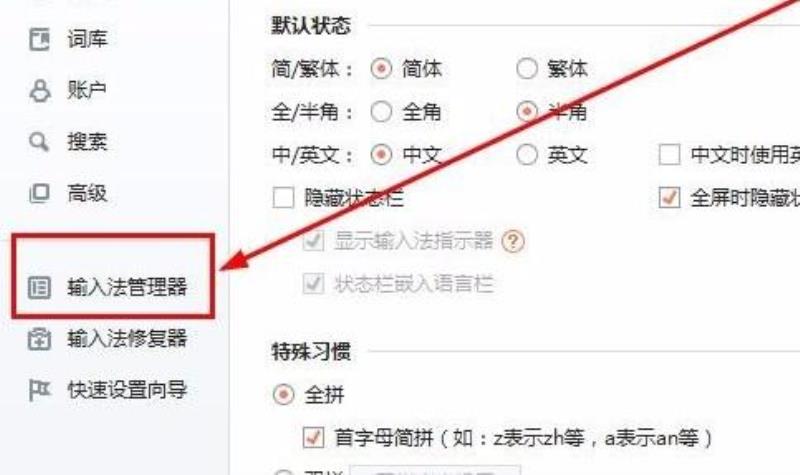Go to the 高级 settings section
The height and width of the screenshot is (475, 800).
pyautogui.click(x=87, y=193)
